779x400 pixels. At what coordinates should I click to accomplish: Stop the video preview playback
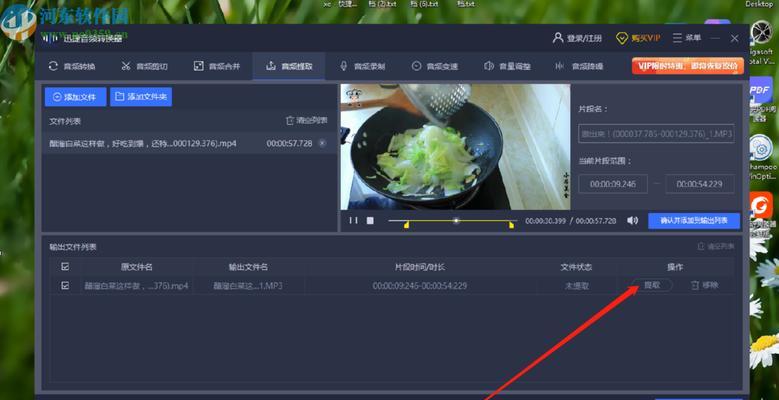(x=370, y=220)
